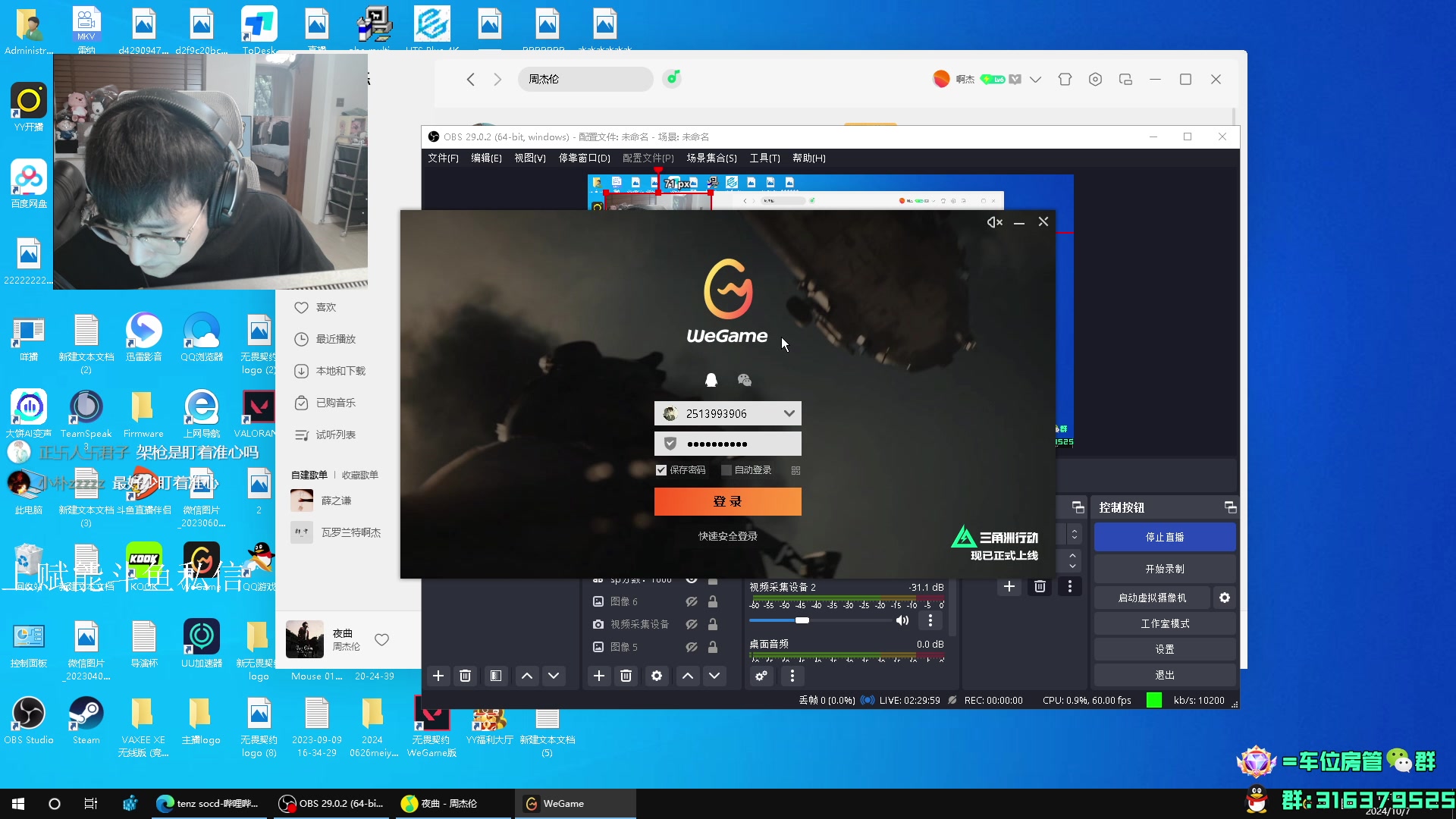Screen dimensions: 1456x819
Task: Click 停止直播 button in OBS
Action: point(1164,537)
